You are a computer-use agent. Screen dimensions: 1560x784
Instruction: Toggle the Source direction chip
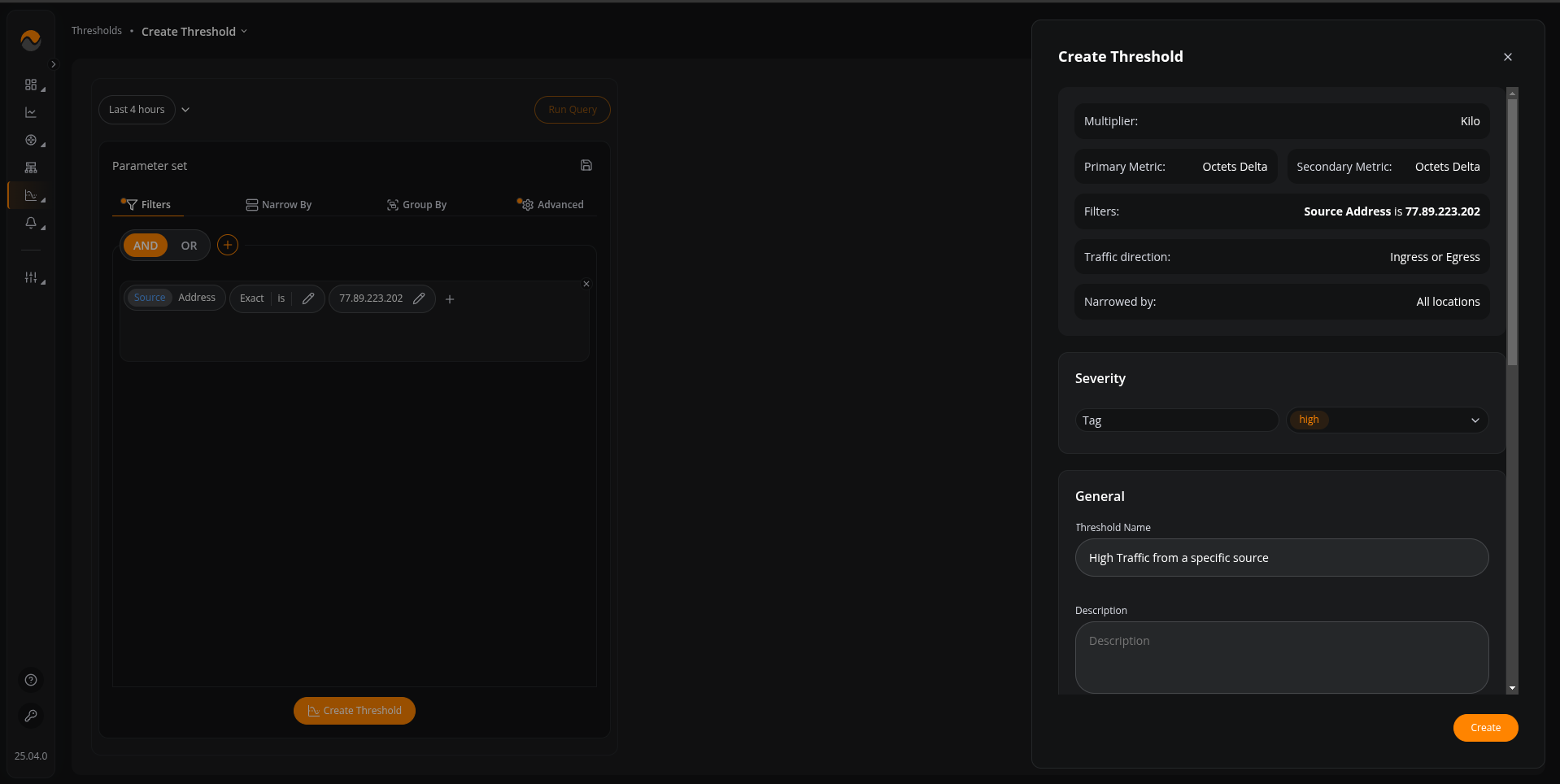pyautogui.click(x=150, y=298)
